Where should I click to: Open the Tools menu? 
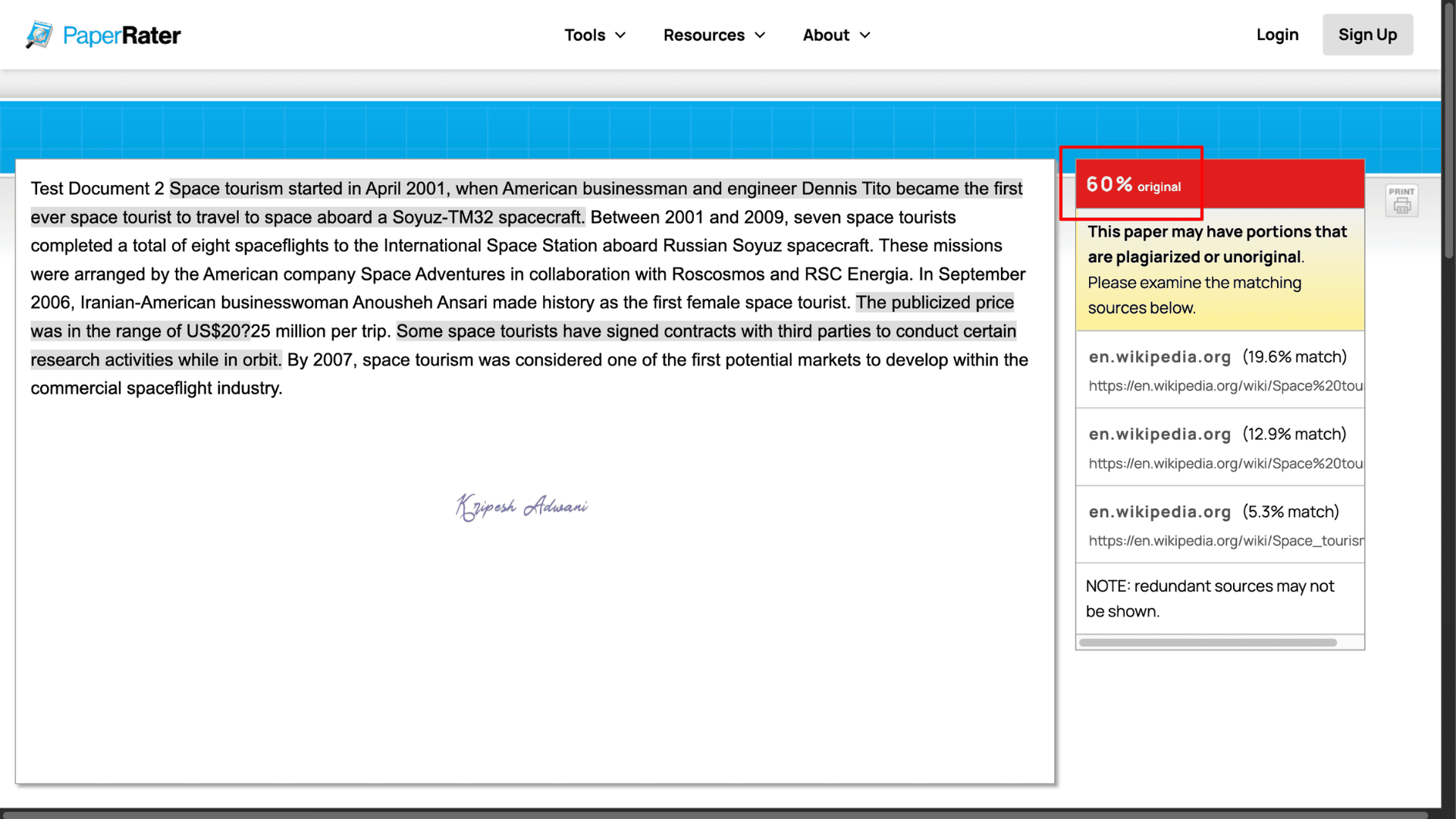pyautogui.click(x=585, y=36)
